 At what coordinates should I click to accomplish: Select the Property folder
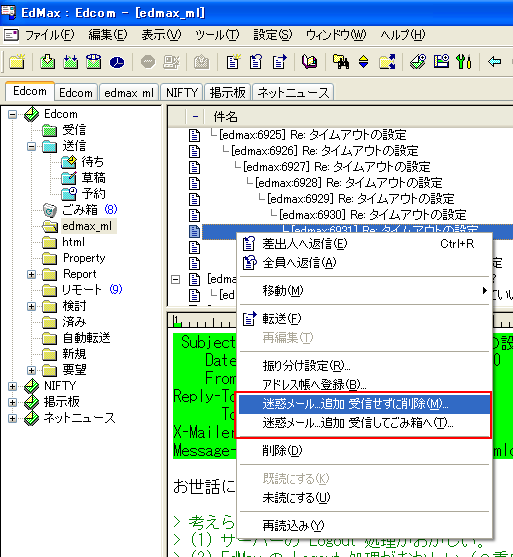[84, 258]
